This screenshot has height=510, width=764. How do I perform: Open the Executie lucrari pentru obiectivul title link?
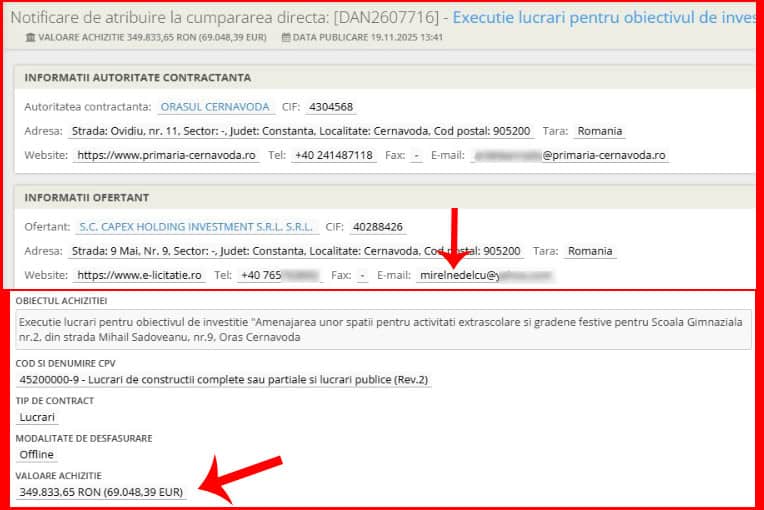click(x=604, y=18)
